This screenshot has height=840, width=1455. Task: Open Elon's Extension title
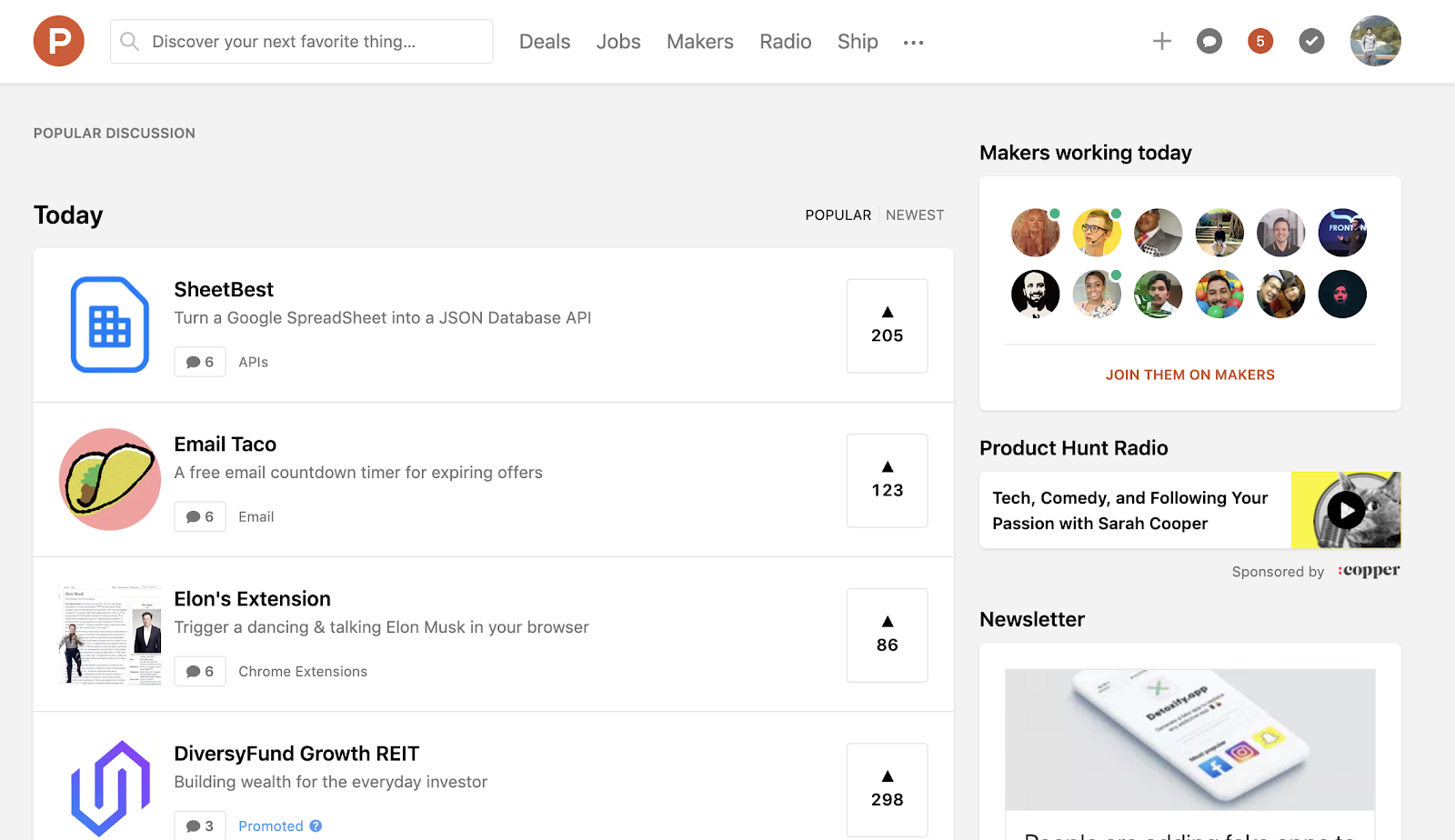tap(253, 598)
